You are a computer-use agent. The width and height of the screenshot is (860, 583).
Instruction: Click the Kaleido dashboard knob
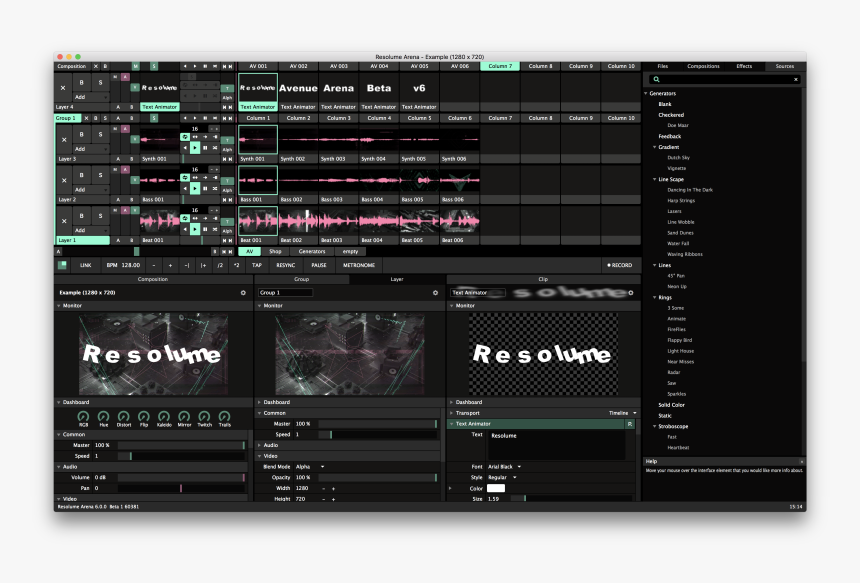click(164, 417)
